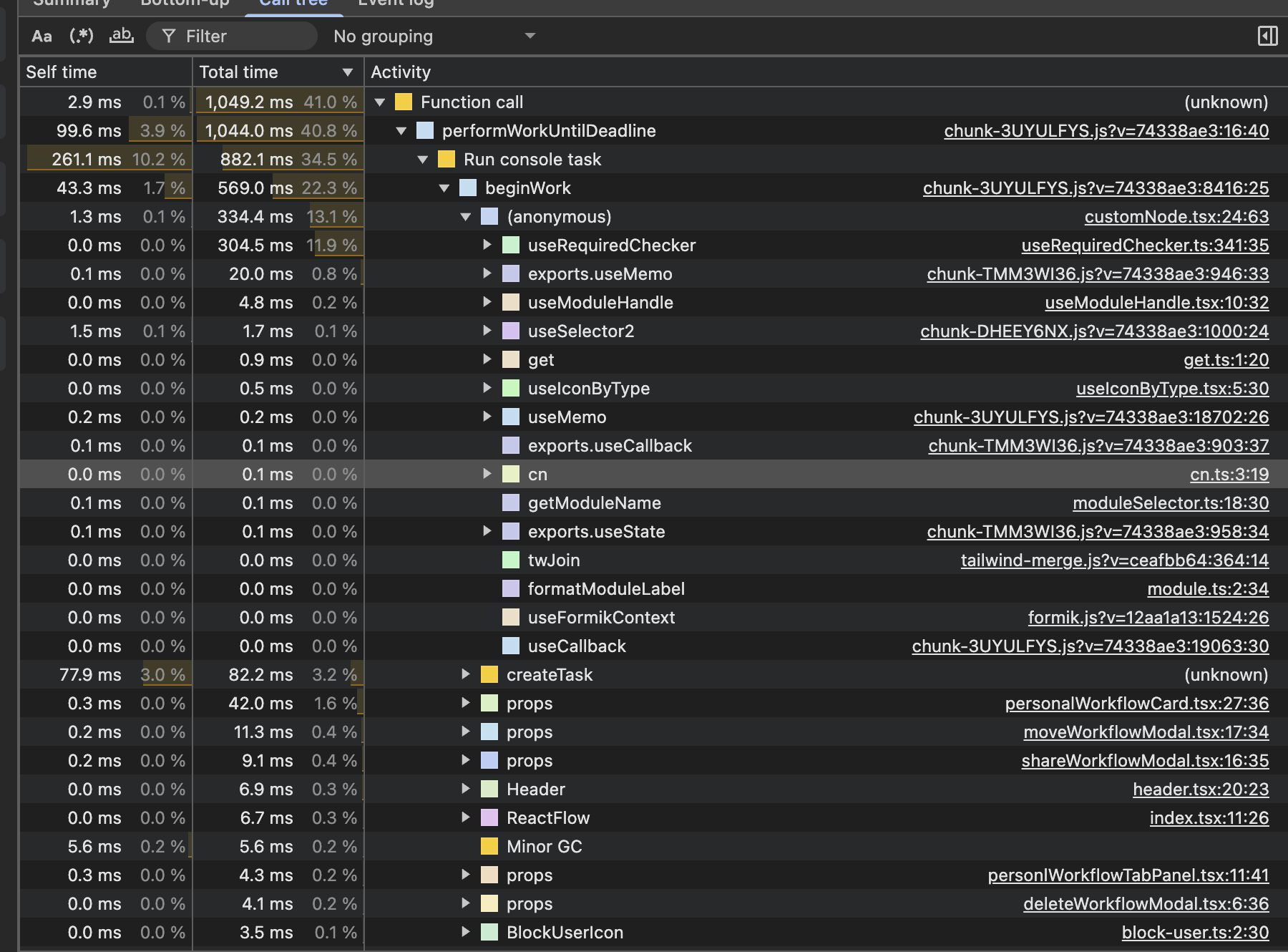Click the filter funnel icon
Screen dimensions: 1288x952
tap(168, 36)
